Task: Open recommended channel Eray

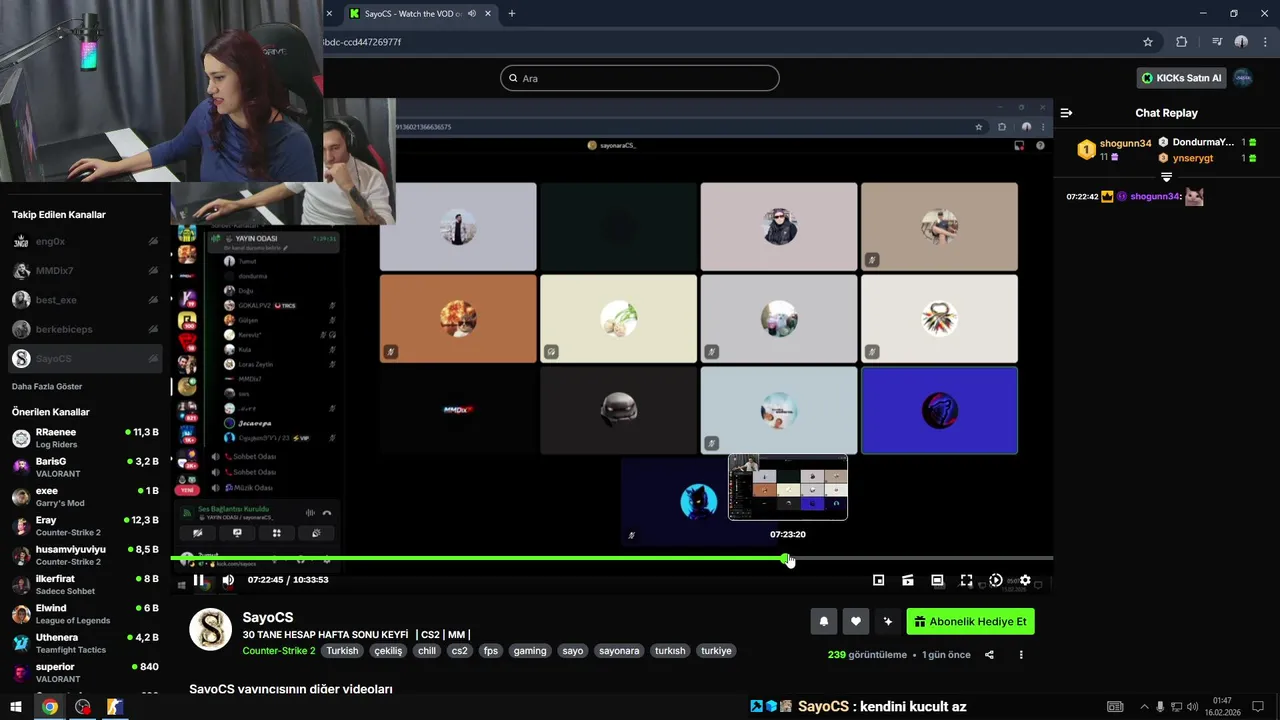Action: [85, 526]
